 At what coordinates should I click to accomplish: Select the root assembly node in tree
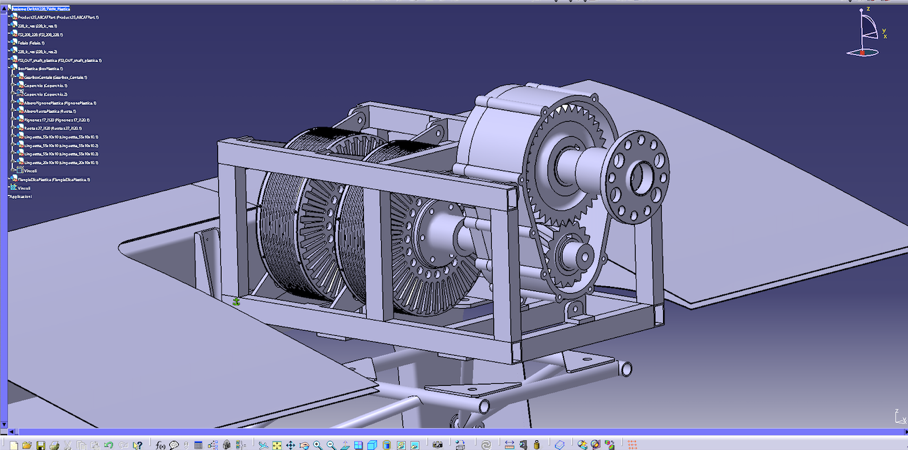(x=42, y=9)
